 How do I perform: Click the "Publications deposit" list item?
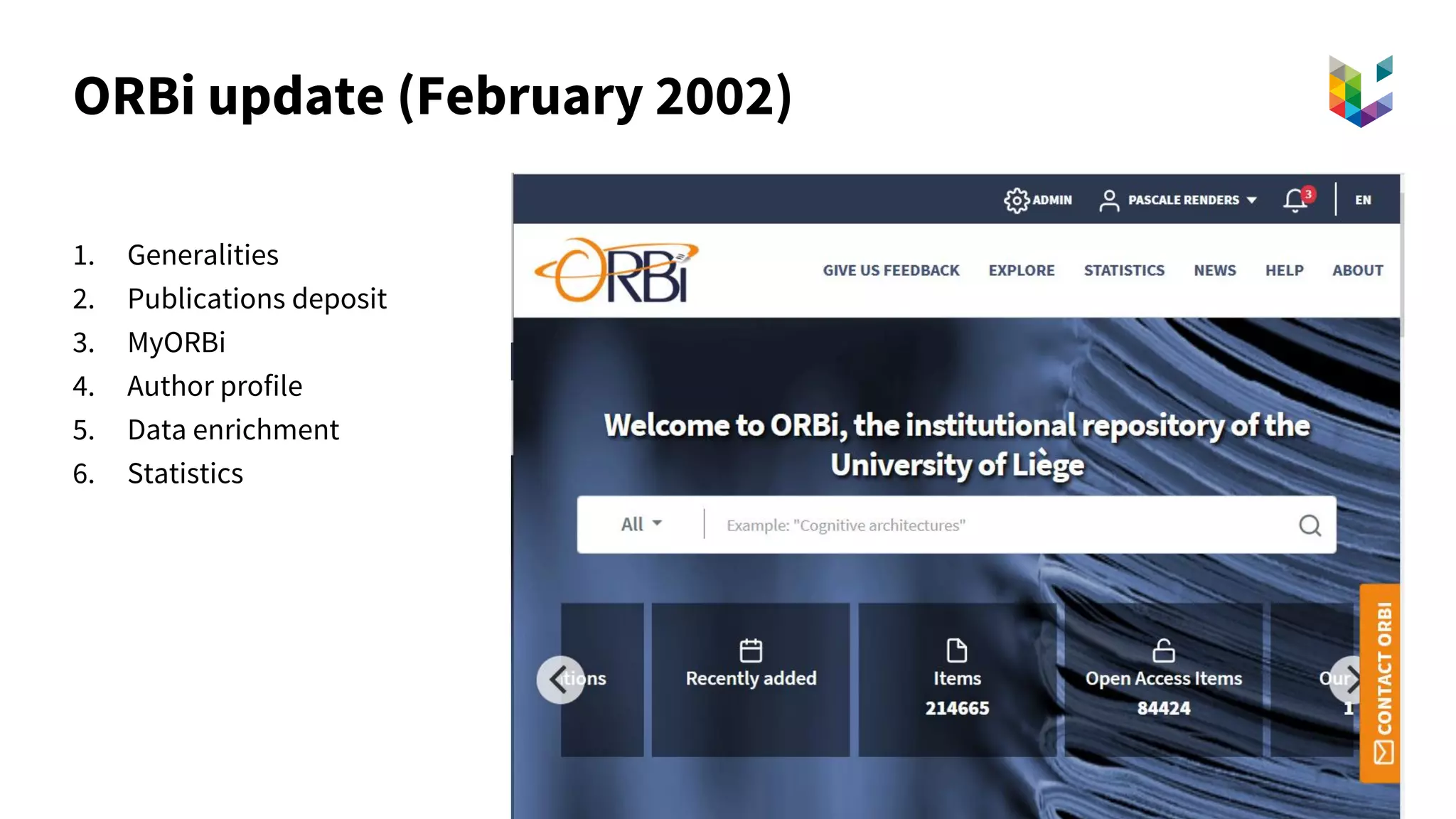tap(257, 299)
